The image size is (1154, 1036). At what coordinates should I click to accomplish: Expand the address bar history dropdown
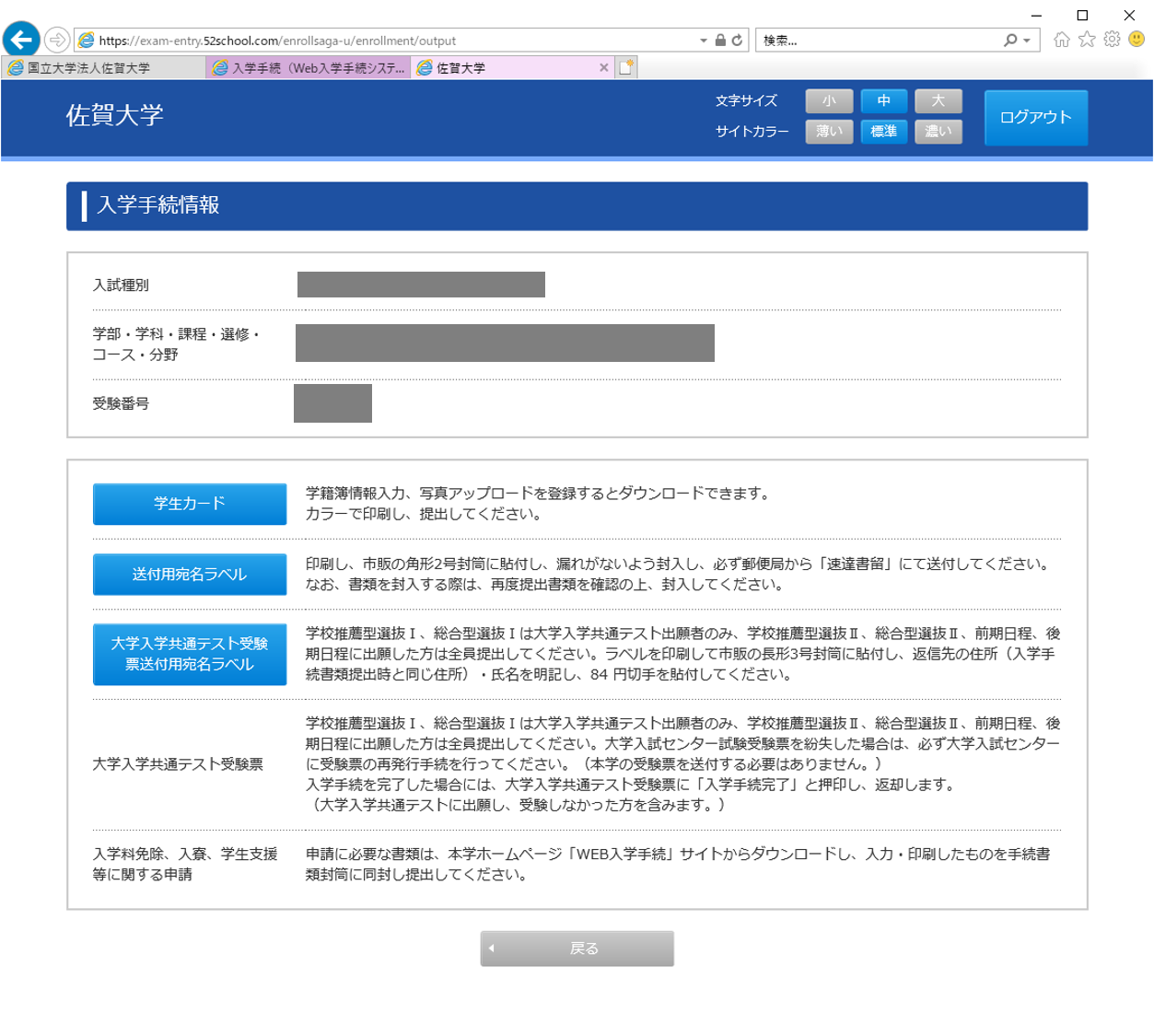point(704,41)
